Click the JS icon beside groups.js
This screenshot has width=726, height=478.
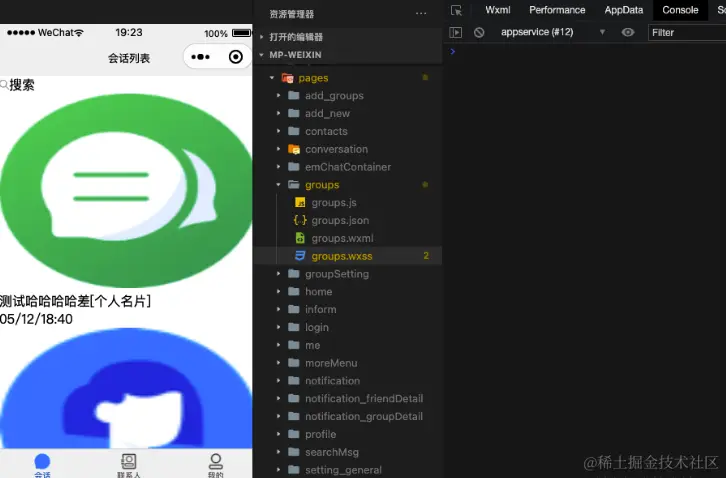[x=300, y=203]
